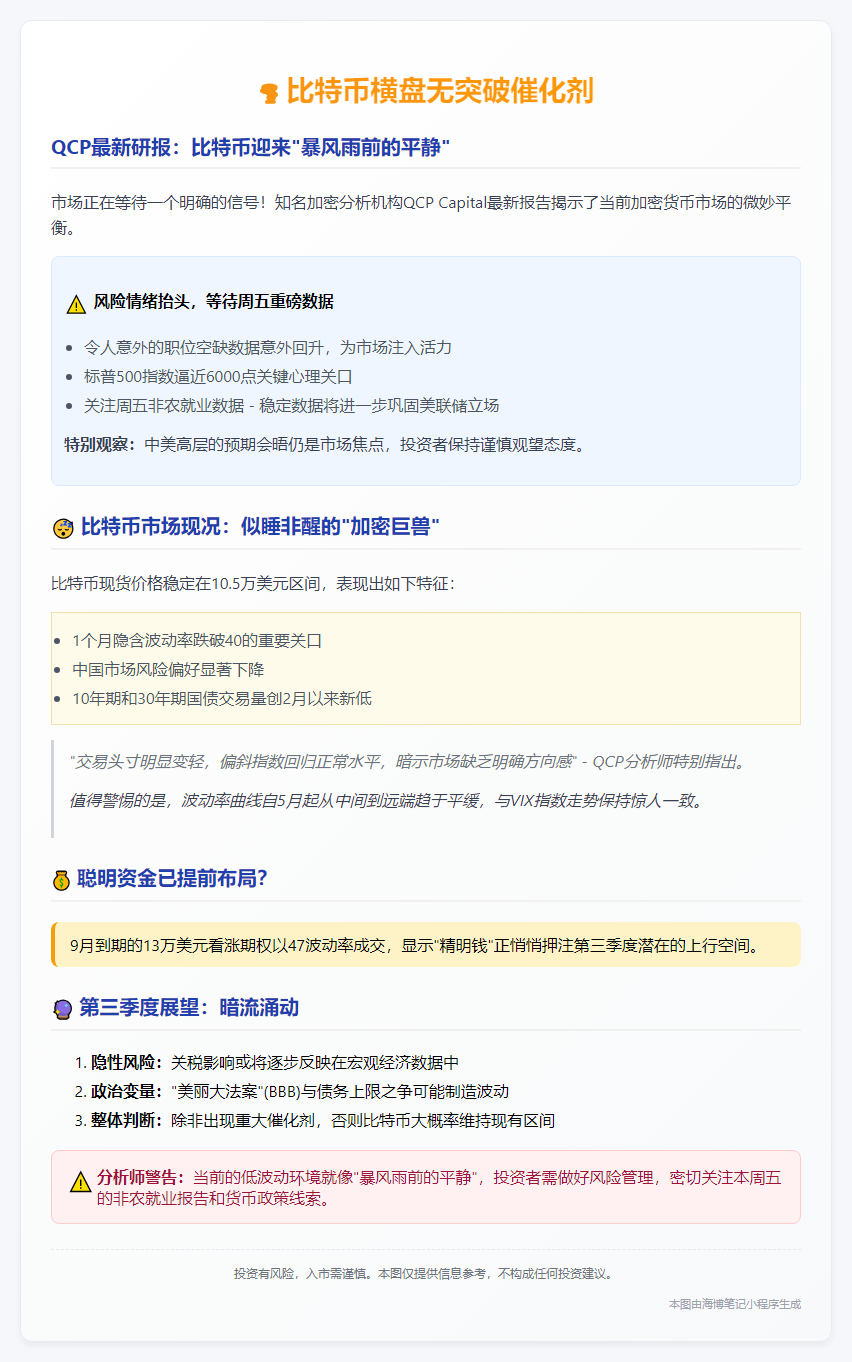Click the footer text 本图由海博笔记小程序生成
852x1362 pixels.
pos(737,1303)
